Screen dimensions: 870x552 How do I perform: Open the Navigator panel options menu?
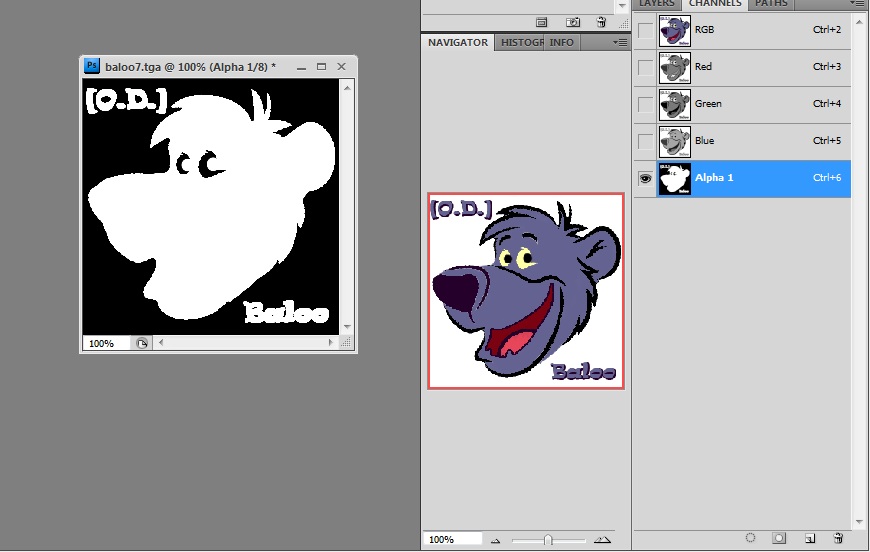(x=619, y=42)
